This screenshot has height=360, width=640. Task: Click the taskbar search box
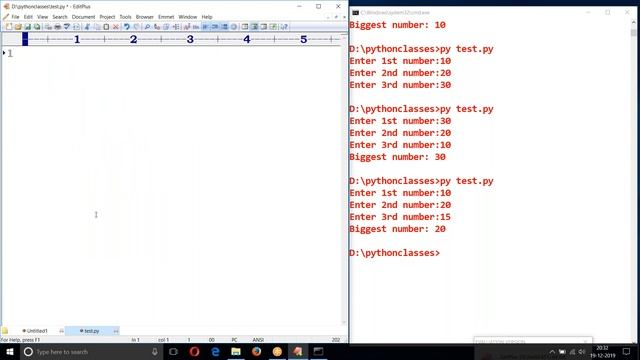point(92,351)
